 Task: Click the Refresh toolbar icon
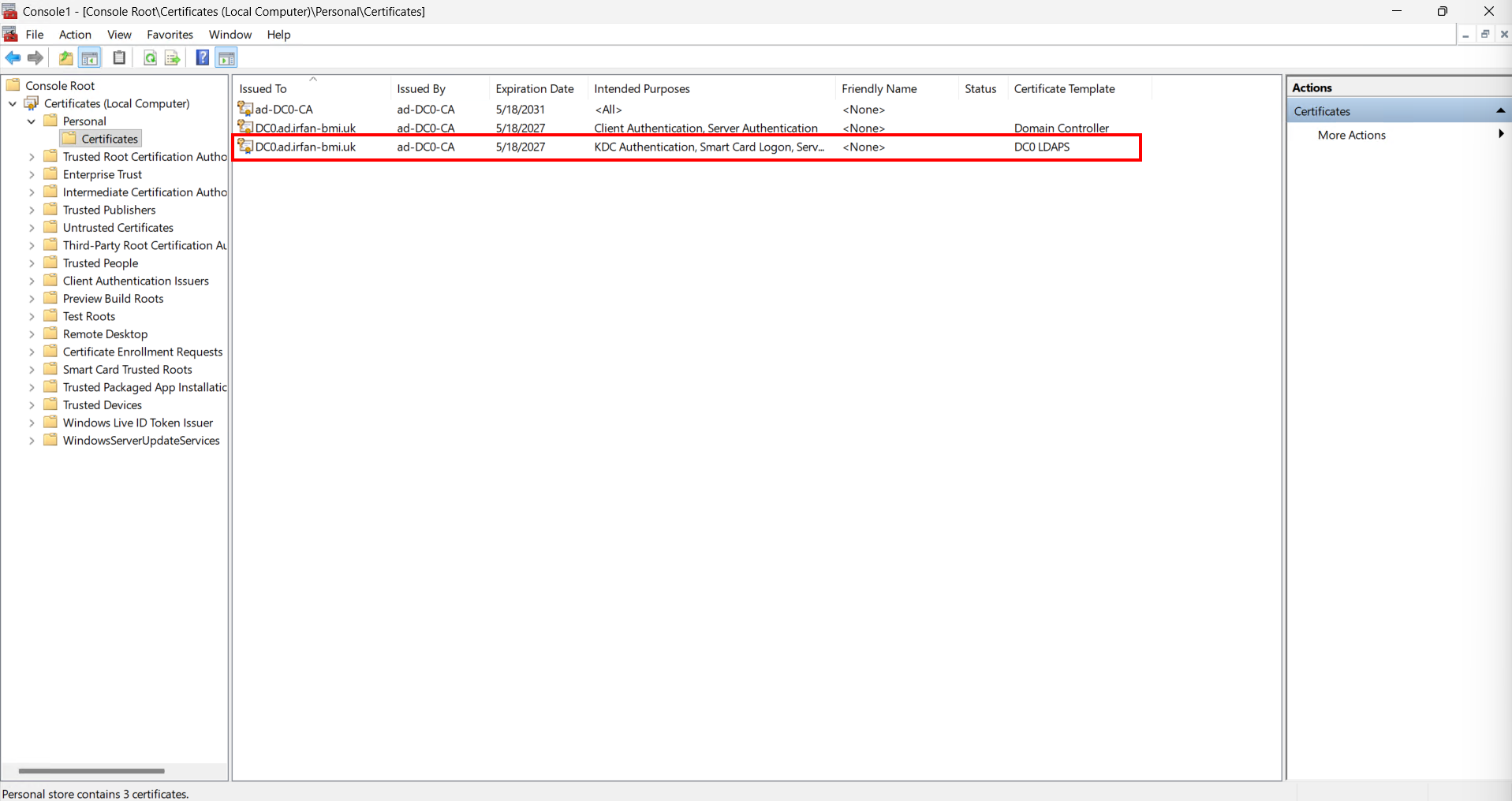[x=149, y=58]
